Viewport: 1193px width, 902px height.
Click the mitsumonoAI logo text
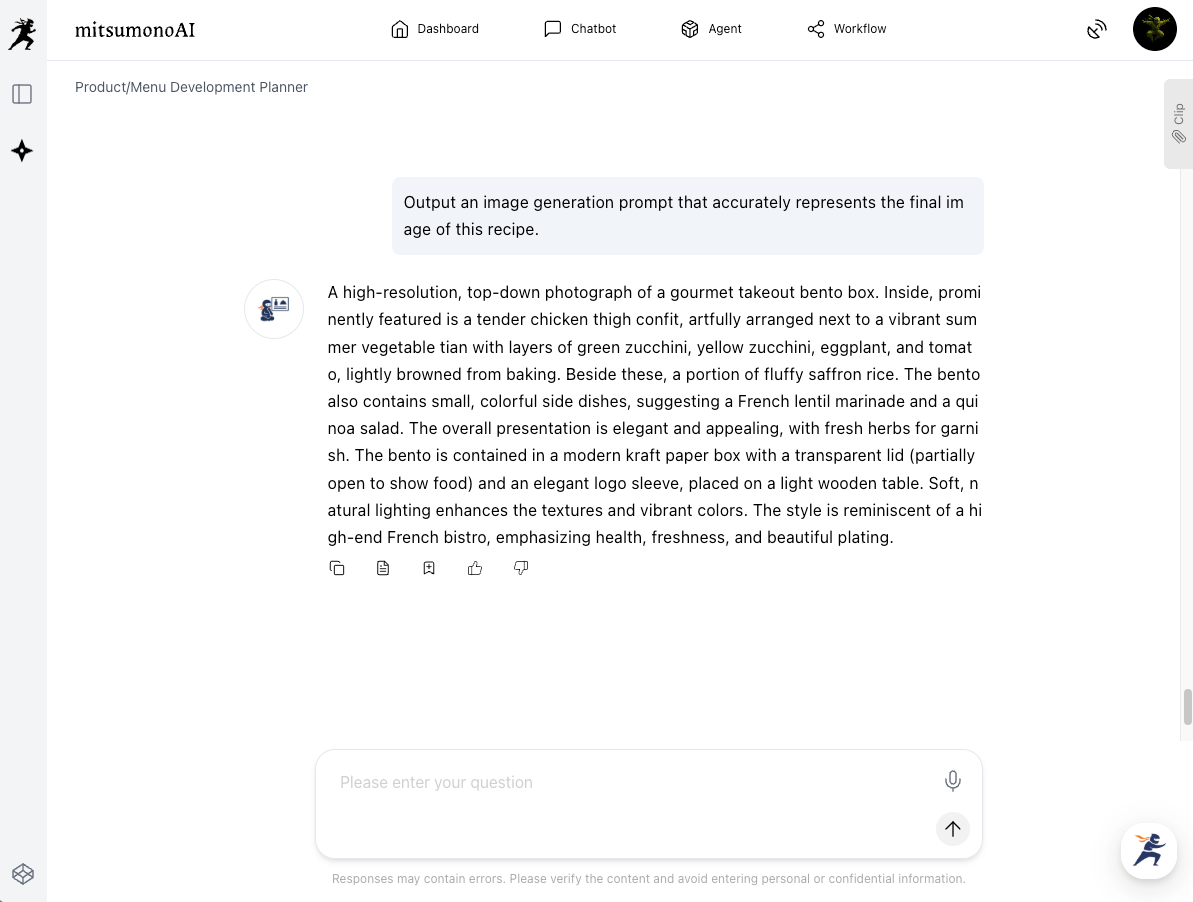(x=135, y=30)
